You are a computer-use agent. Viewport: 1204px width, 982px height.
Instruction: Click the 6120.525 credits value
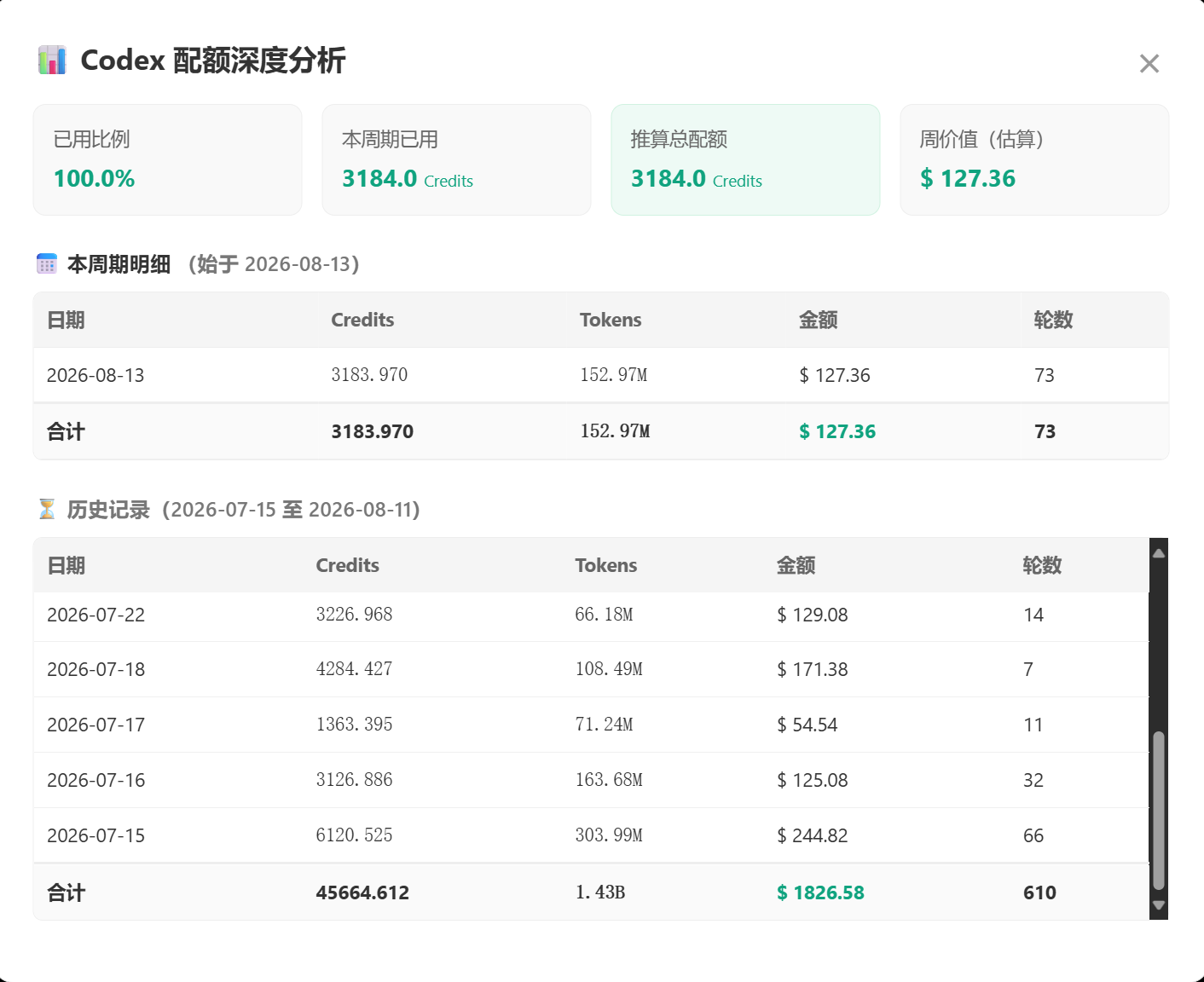[354, 835]
